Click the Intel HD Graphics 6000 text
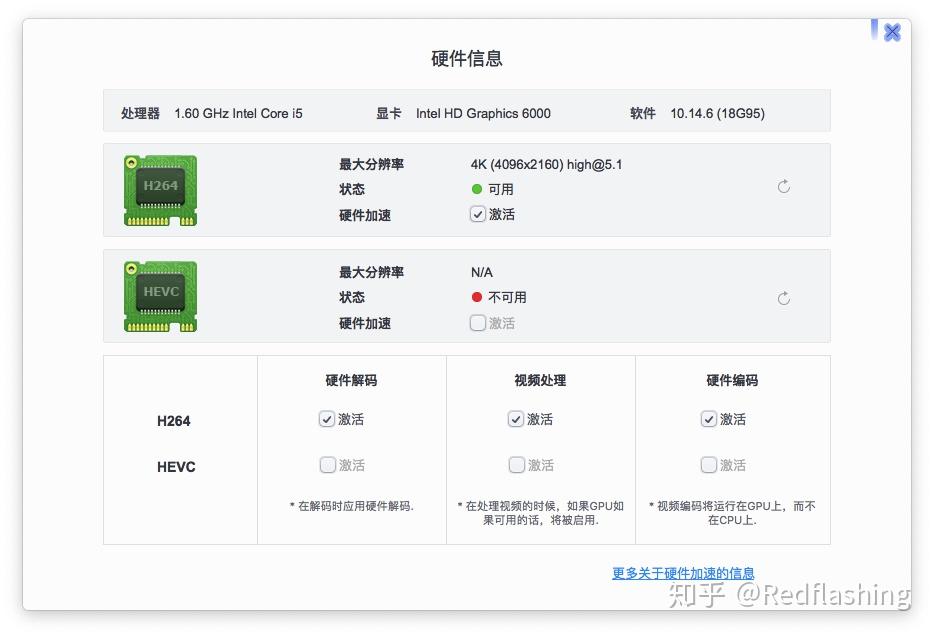The height and width of the screenshot is (637, 934). click(x=483, y=113)
